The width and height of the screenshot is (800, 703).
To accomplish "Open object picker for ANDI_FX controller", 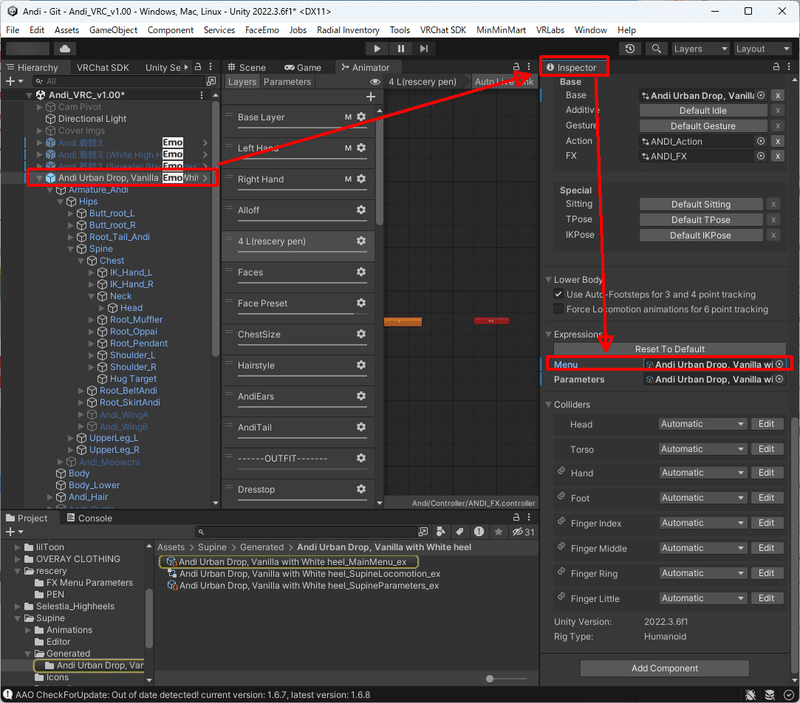I will (x=761, y=156).
